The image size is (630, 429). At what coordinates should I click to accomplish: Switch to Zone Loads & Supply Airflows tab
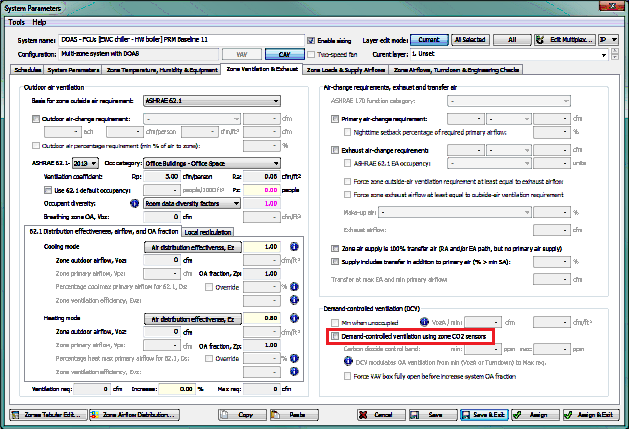[x=346, y=70]
